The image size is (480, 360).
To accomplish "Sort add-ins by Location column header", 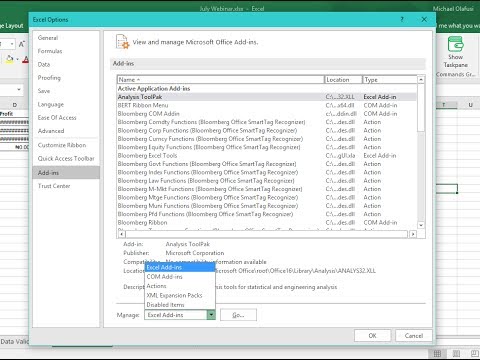I will [x=343, y=80].
